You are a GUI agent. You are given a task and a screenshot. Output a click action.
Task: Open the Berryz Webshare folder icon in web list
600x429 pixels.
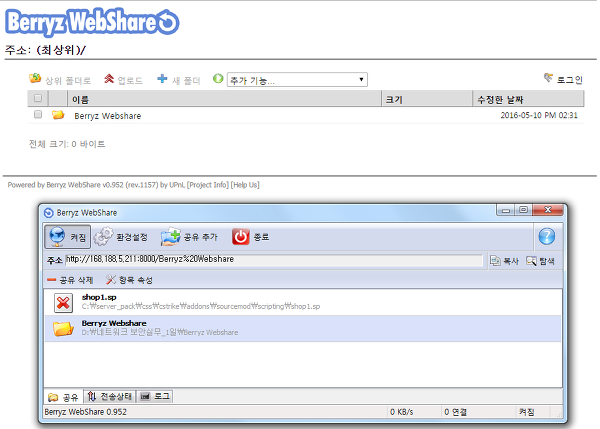[x=58, y=114]
